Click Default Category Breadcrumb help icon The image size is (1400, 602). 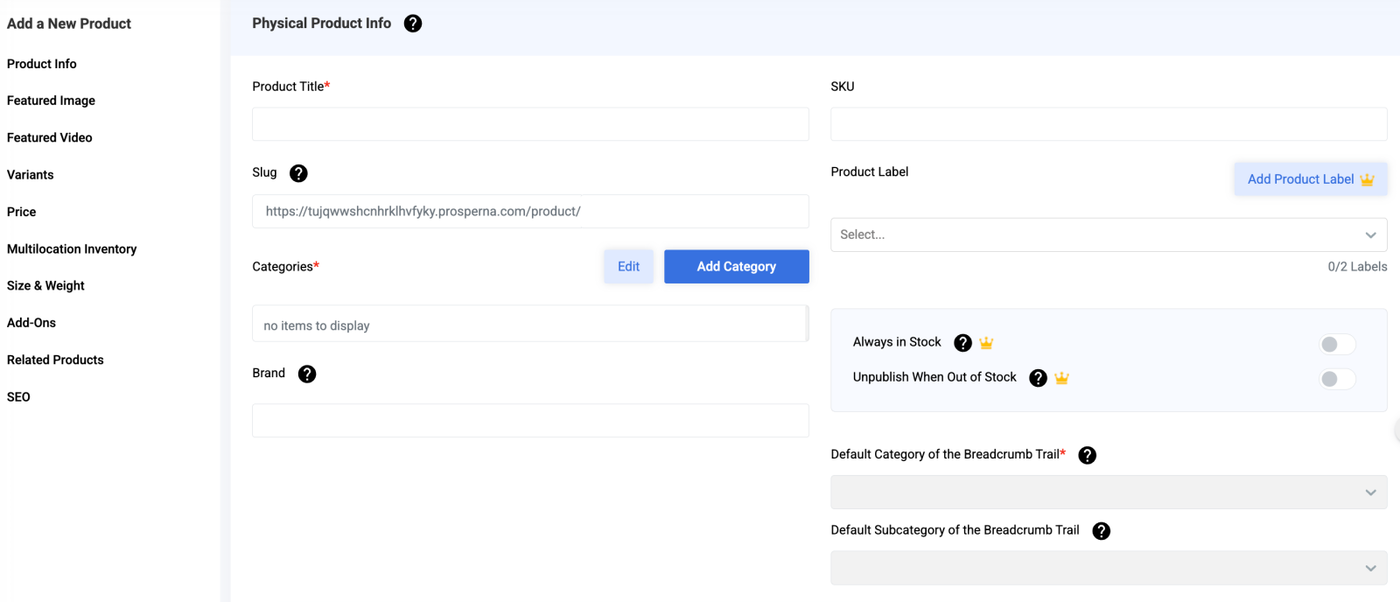[1087, 455]
